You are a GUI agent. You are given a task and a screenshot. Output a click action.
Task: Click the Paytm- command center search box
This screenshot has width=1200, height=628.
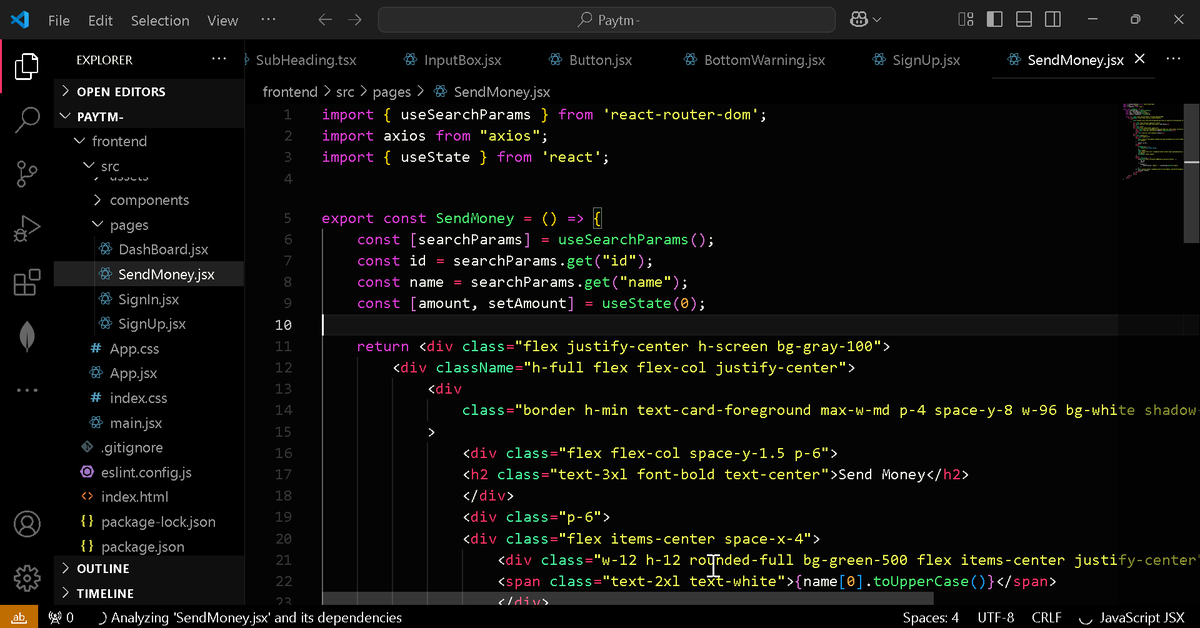point(607,20)
